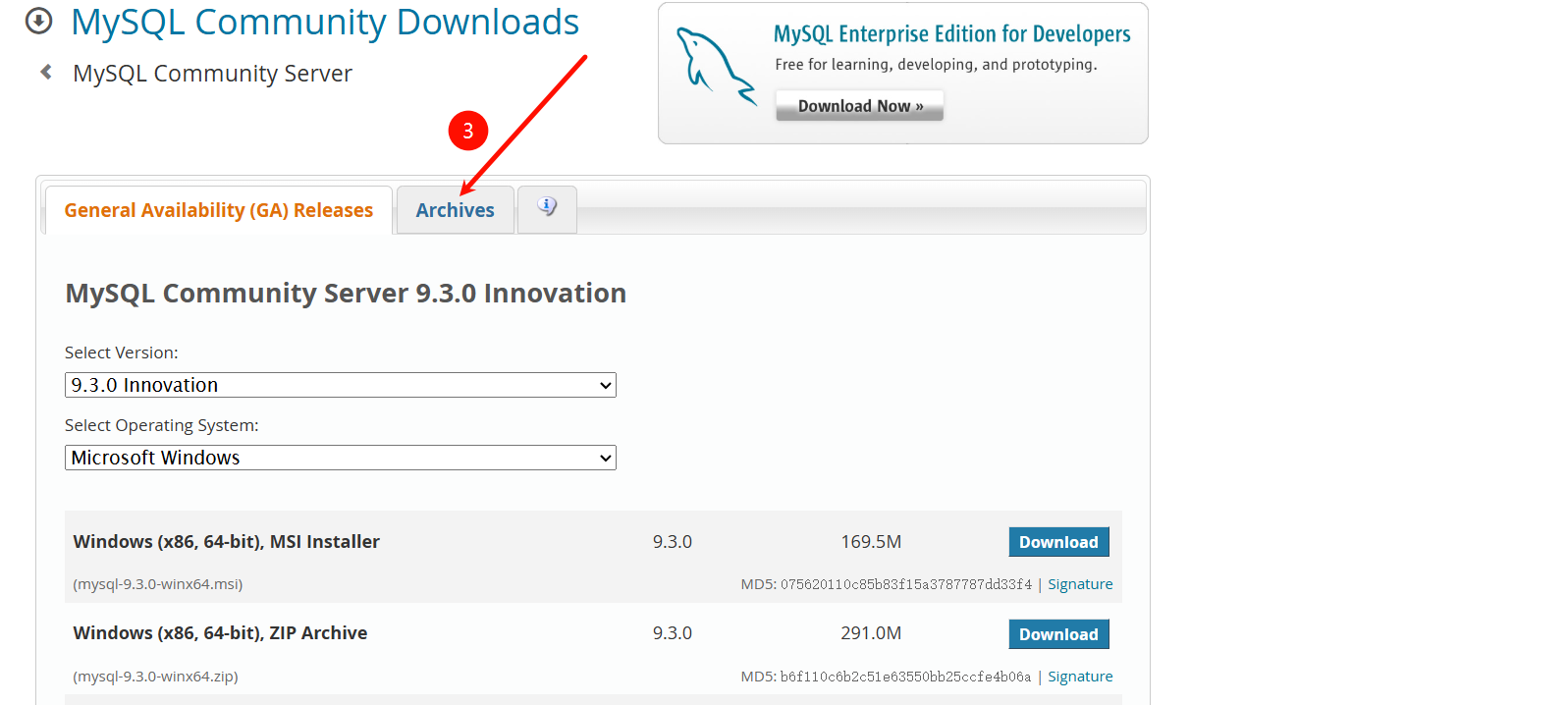Open Signature link for ZIP Archive
This screenshot has width=1568, height=705.
click(x=1080, y=677)
